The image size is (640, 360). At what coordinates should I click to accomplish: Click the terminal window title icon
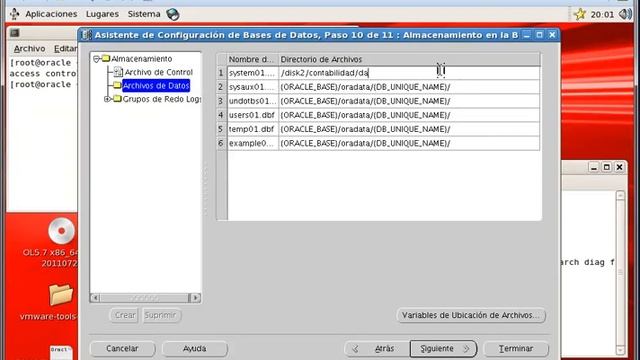tap(15, 33)
